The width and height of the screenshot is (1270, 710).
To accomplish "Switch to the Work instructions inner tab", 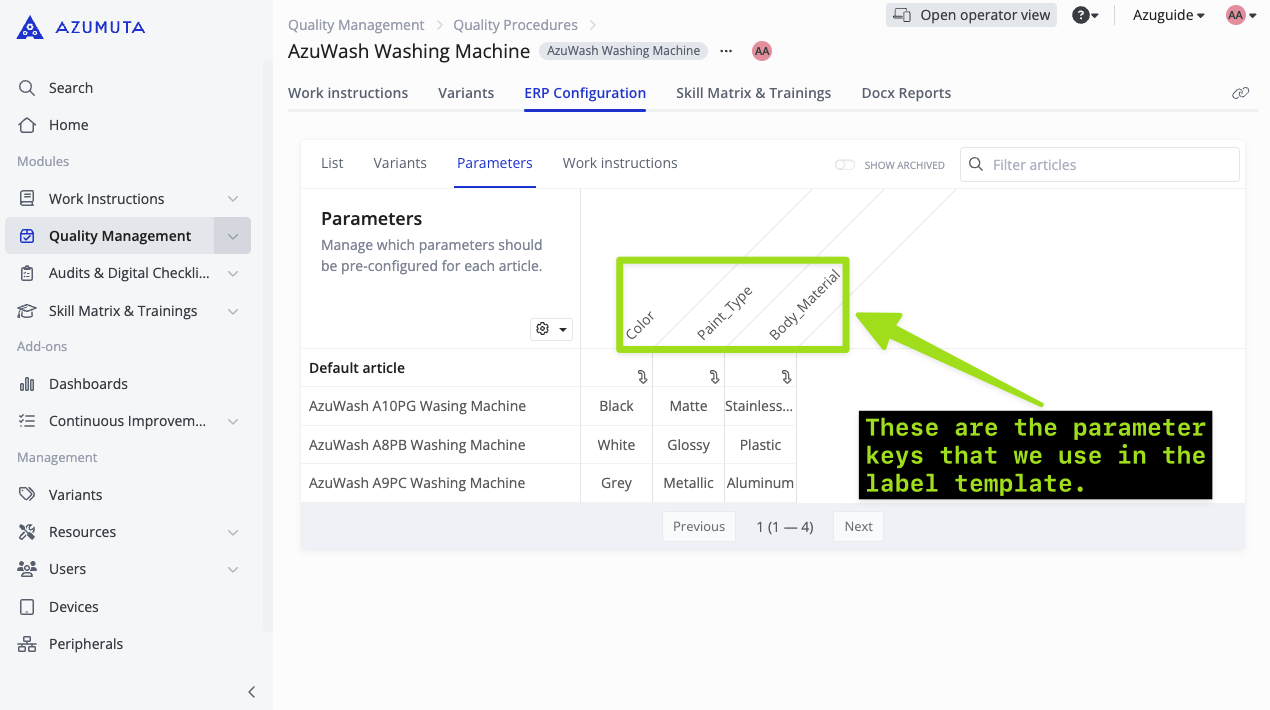I will 620,162.
